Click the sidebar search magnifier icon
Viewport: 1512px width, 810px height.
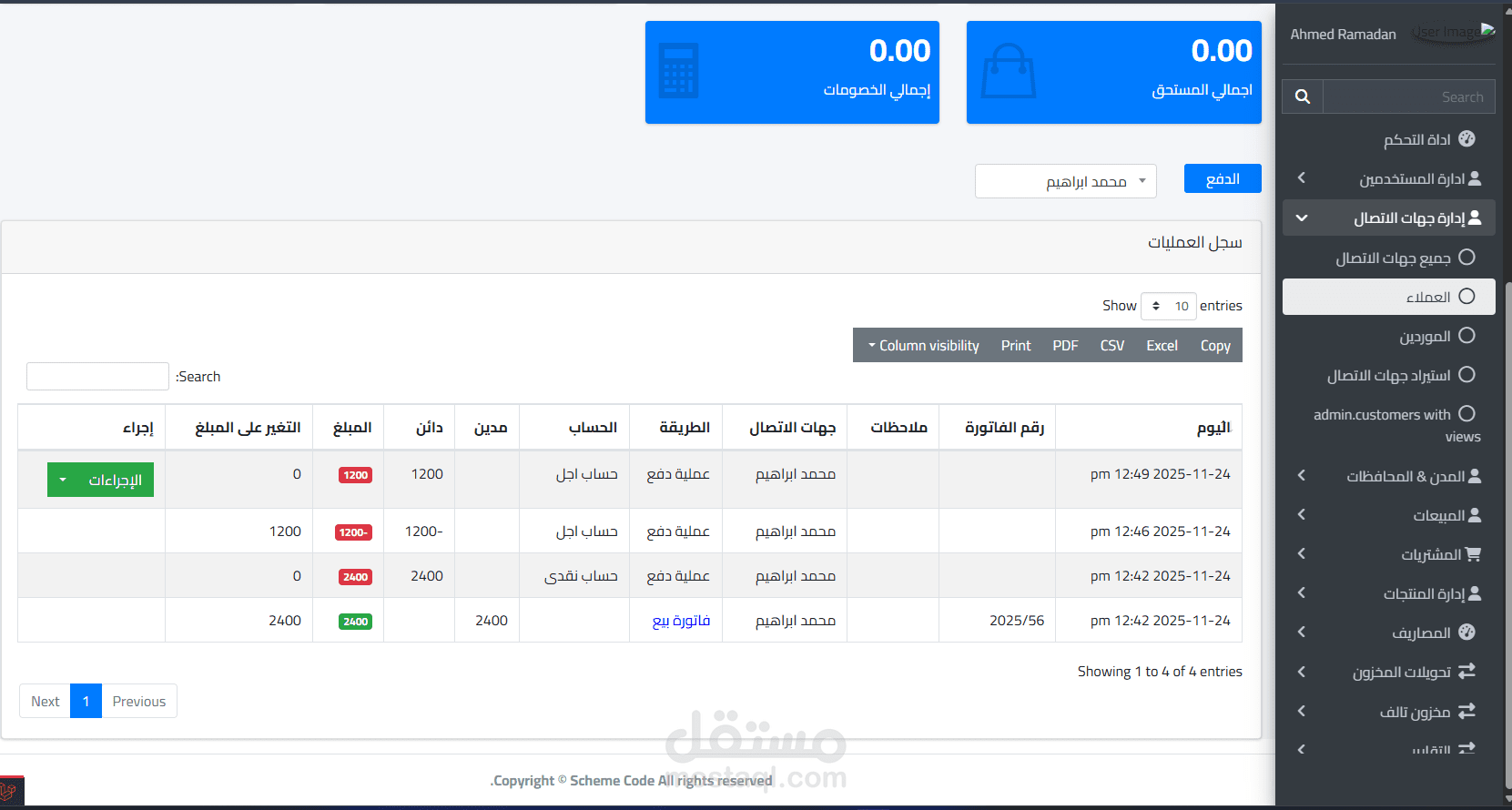(1303, 96)
